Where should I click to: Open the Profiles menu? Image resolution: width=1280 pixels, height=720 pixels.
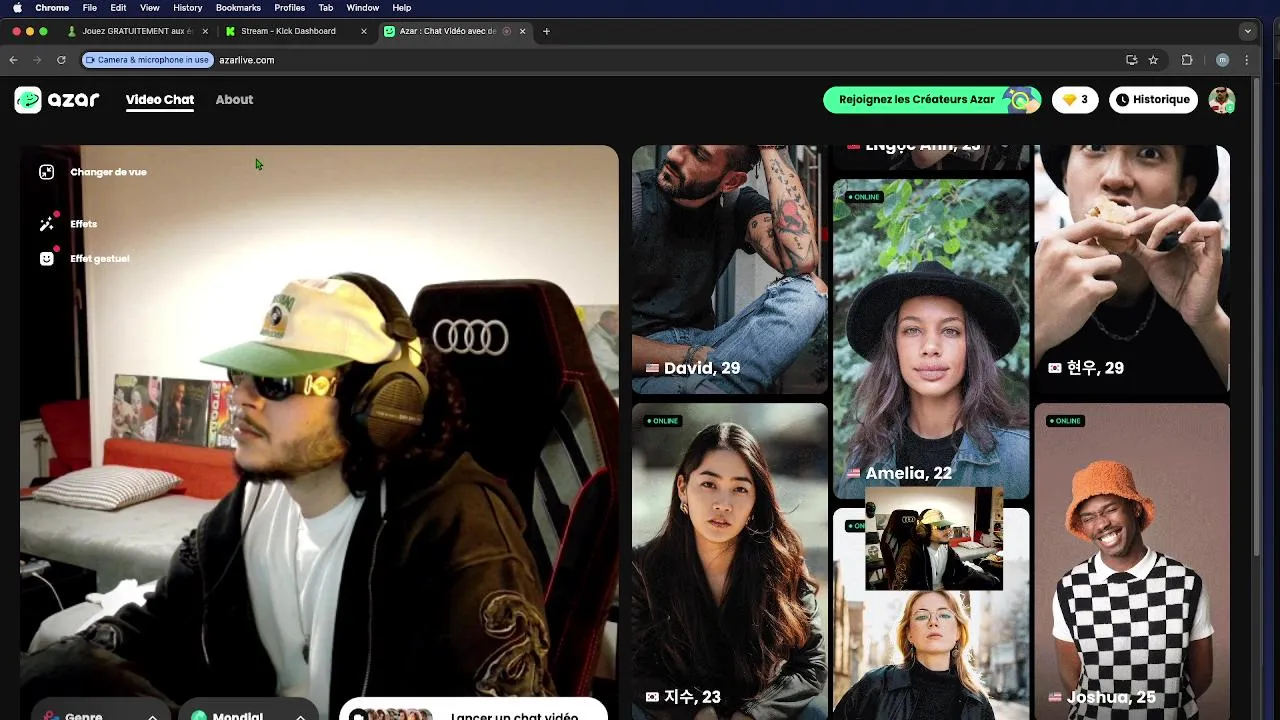[289, 7]
